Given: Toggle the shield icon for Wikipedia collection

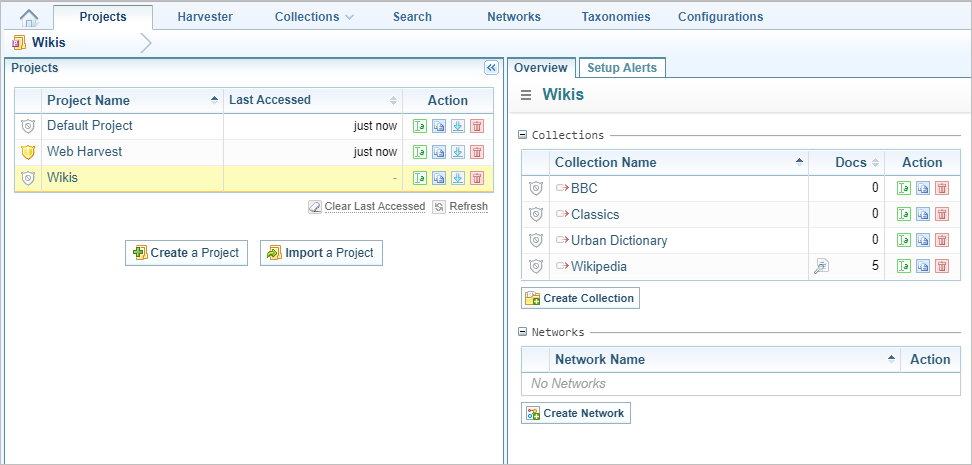Looking at the screenshot, I should click(535, 266).
